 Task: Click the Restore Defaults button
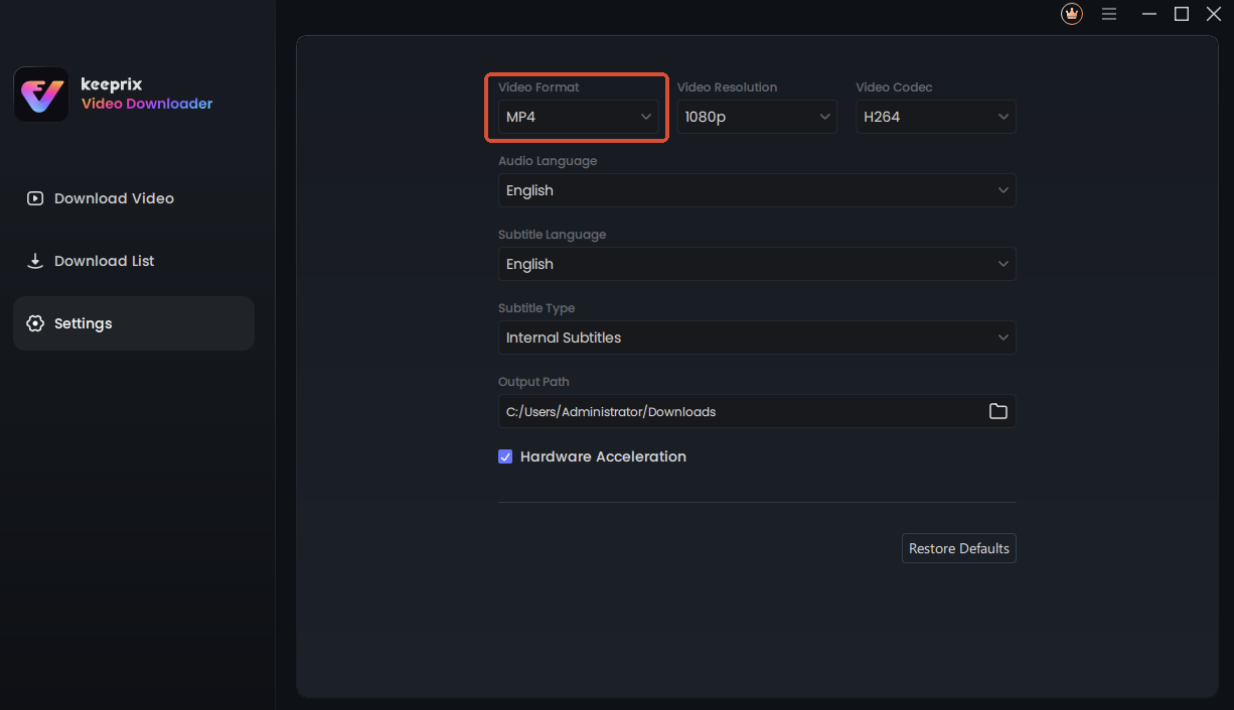[x=958, y=548]
